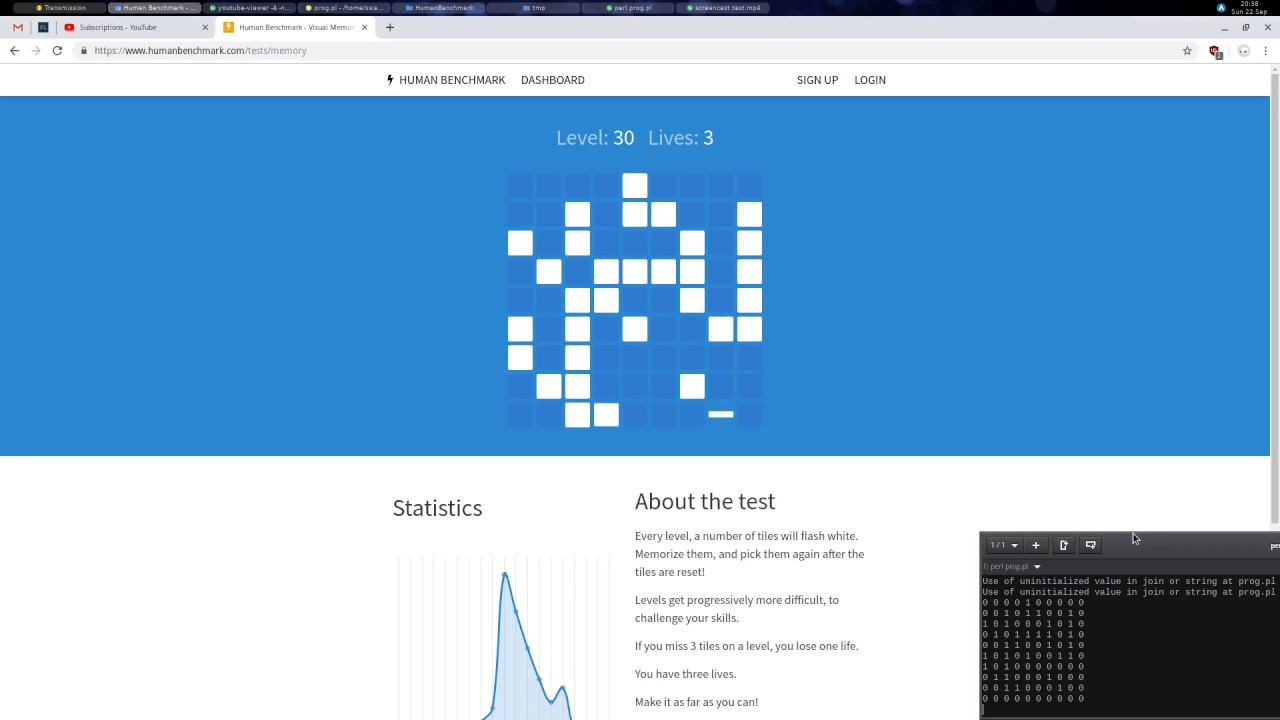Open the red extension icon with badge

click(1215, 51)
